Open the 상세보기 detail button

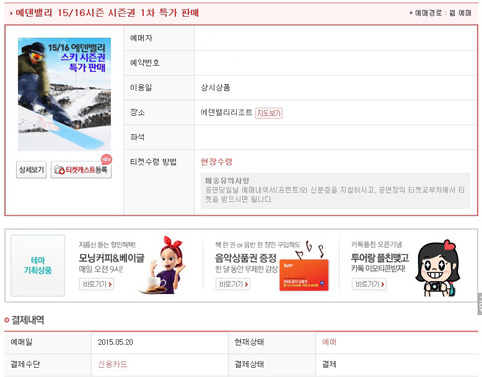[31, 170]
